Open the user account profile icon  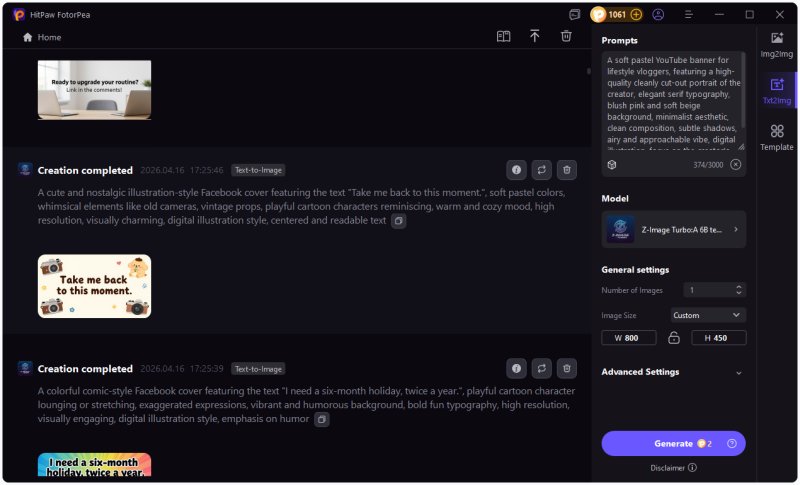point(658,15)
